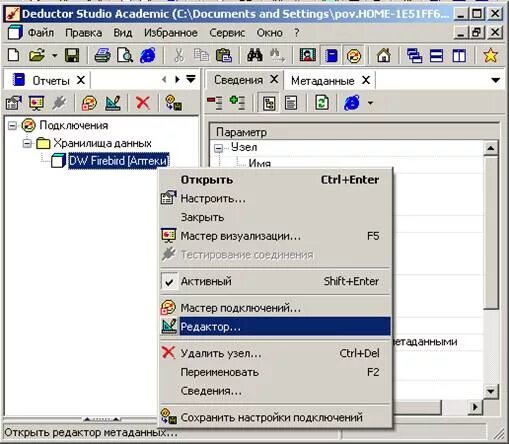Cascade windows using the toolbar icon

point(414,55)
